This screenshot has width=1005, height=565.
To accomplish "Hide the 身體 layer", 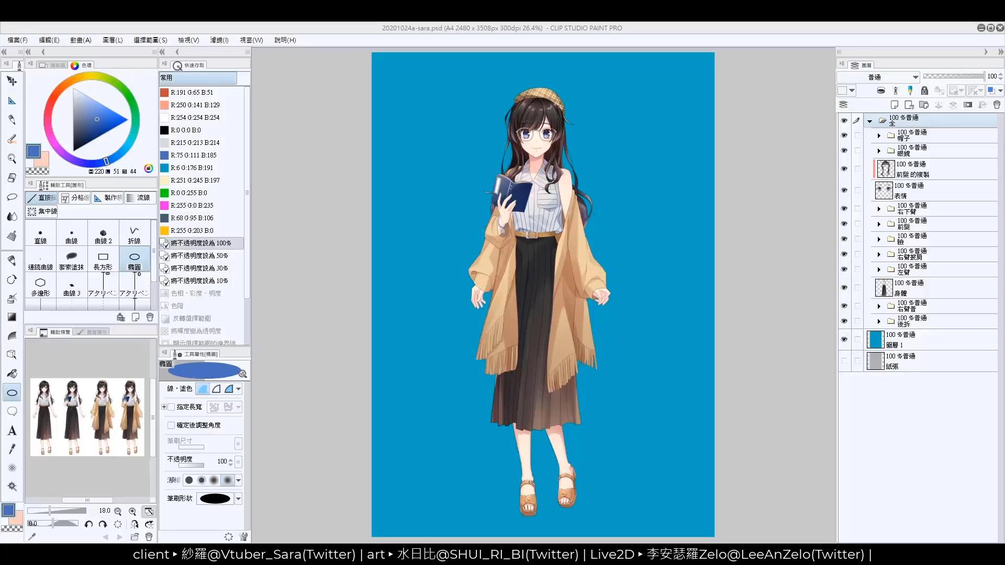I will 844,288.
